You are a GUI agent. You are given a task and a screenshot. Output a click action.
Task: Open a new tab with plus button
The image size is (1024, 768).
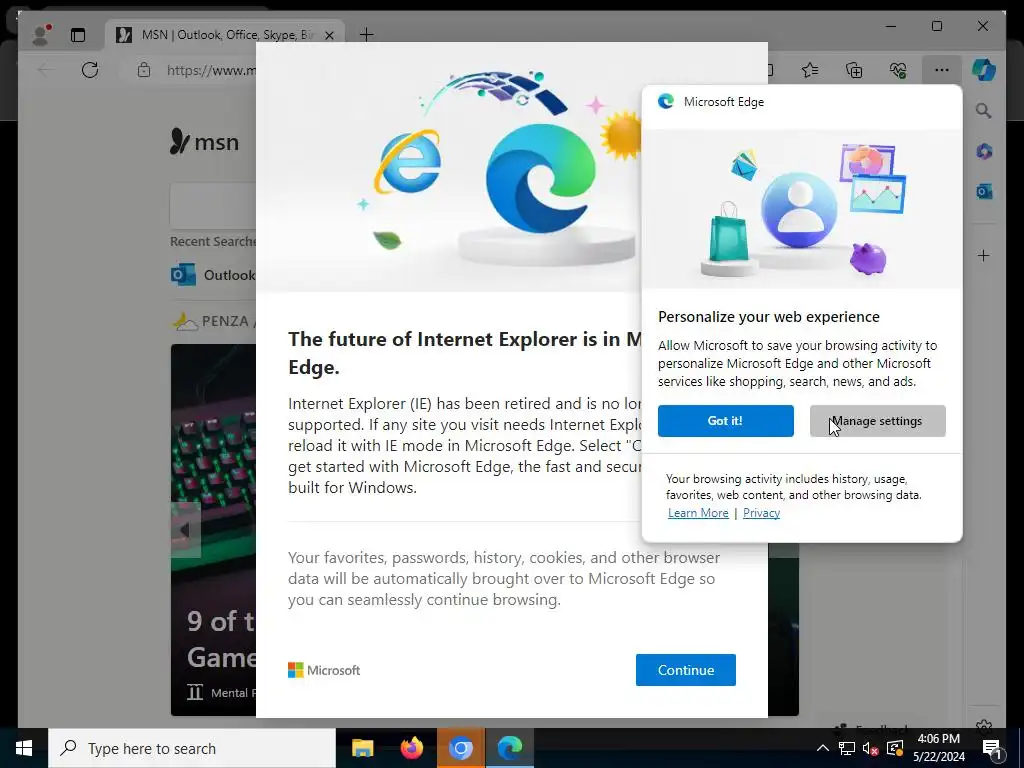click(366, 35)
